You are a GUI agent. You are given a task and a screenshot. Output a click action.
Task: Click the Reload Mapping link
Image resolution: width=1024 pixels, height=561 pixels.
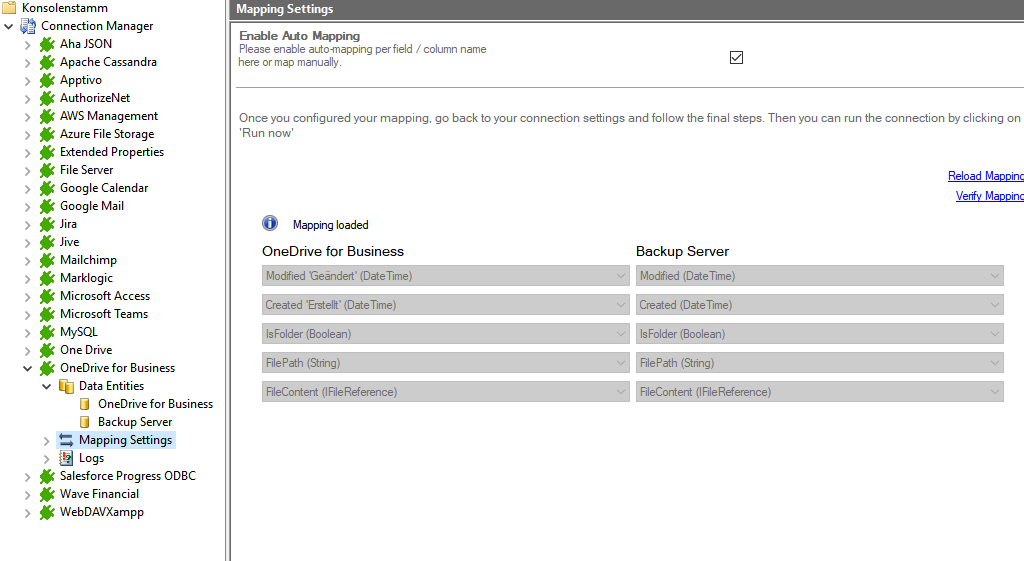click(x=985, y=176)
